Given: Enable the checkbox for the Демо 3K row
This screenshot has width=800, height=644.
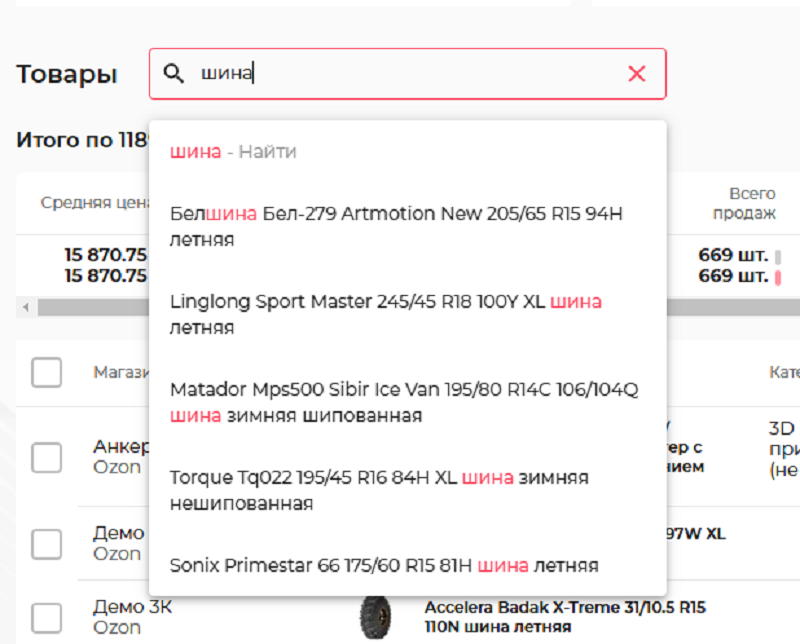Looking at the screenshot, I should tap(46, 617).
